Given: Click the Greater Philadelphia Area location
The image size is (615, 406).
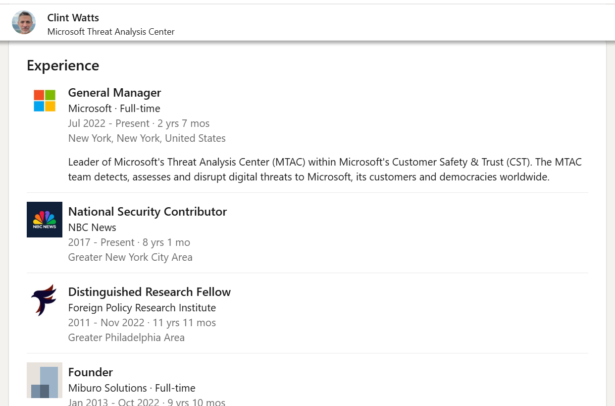Looking at the screenshot, I should 126,338.
